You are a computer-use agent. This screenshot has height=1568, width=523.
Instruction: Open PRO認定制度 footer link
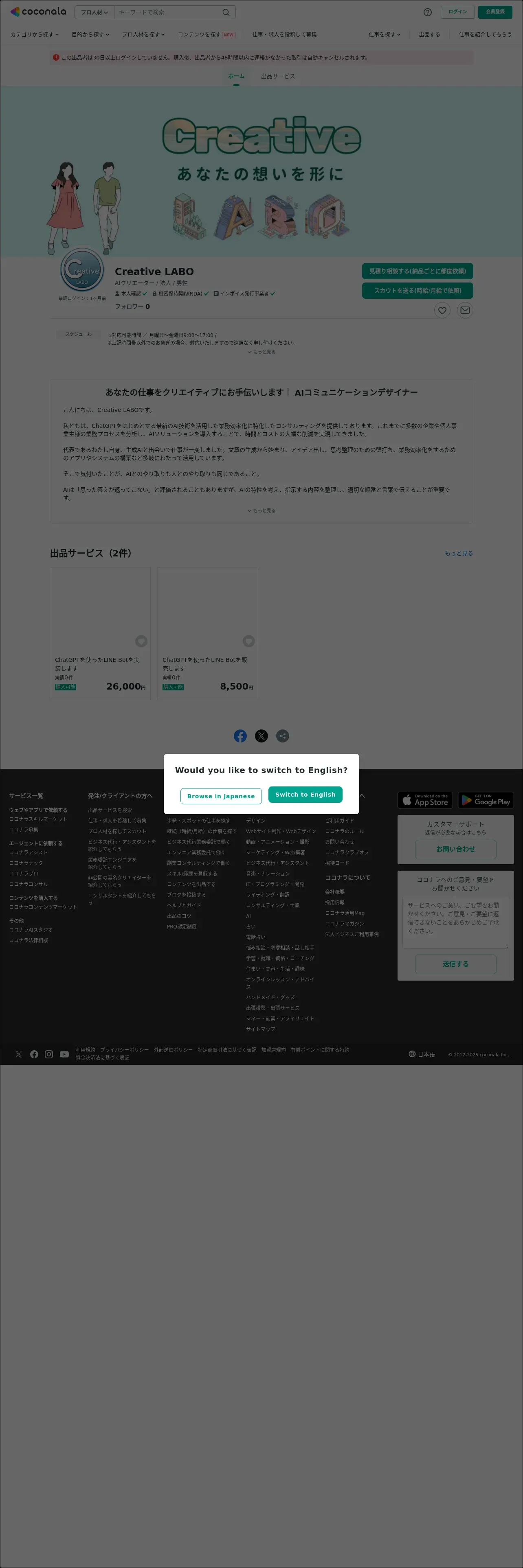point(181,926)
